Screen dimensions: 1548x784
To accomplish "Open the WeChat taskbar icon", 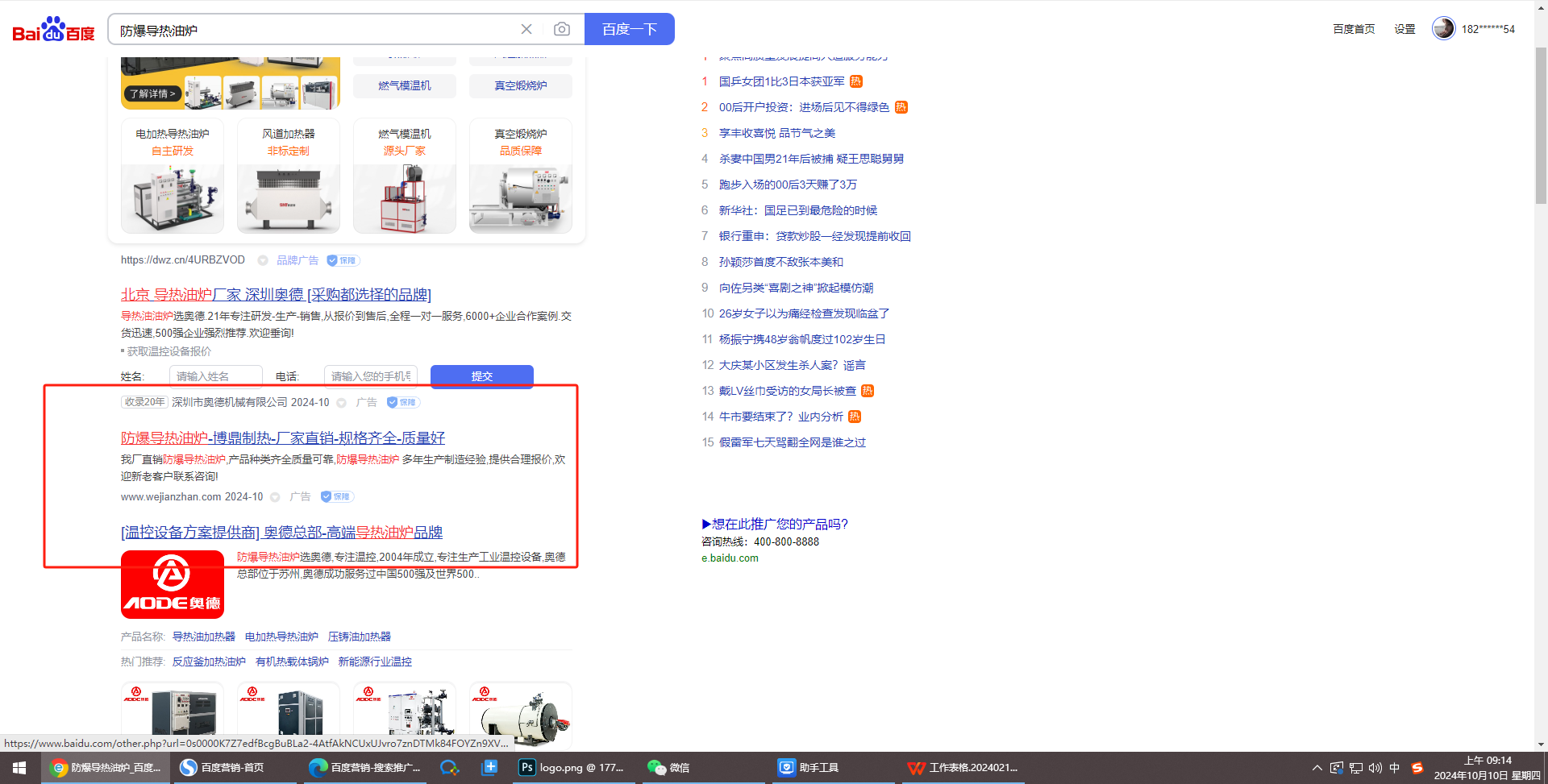I will point(668,768).
